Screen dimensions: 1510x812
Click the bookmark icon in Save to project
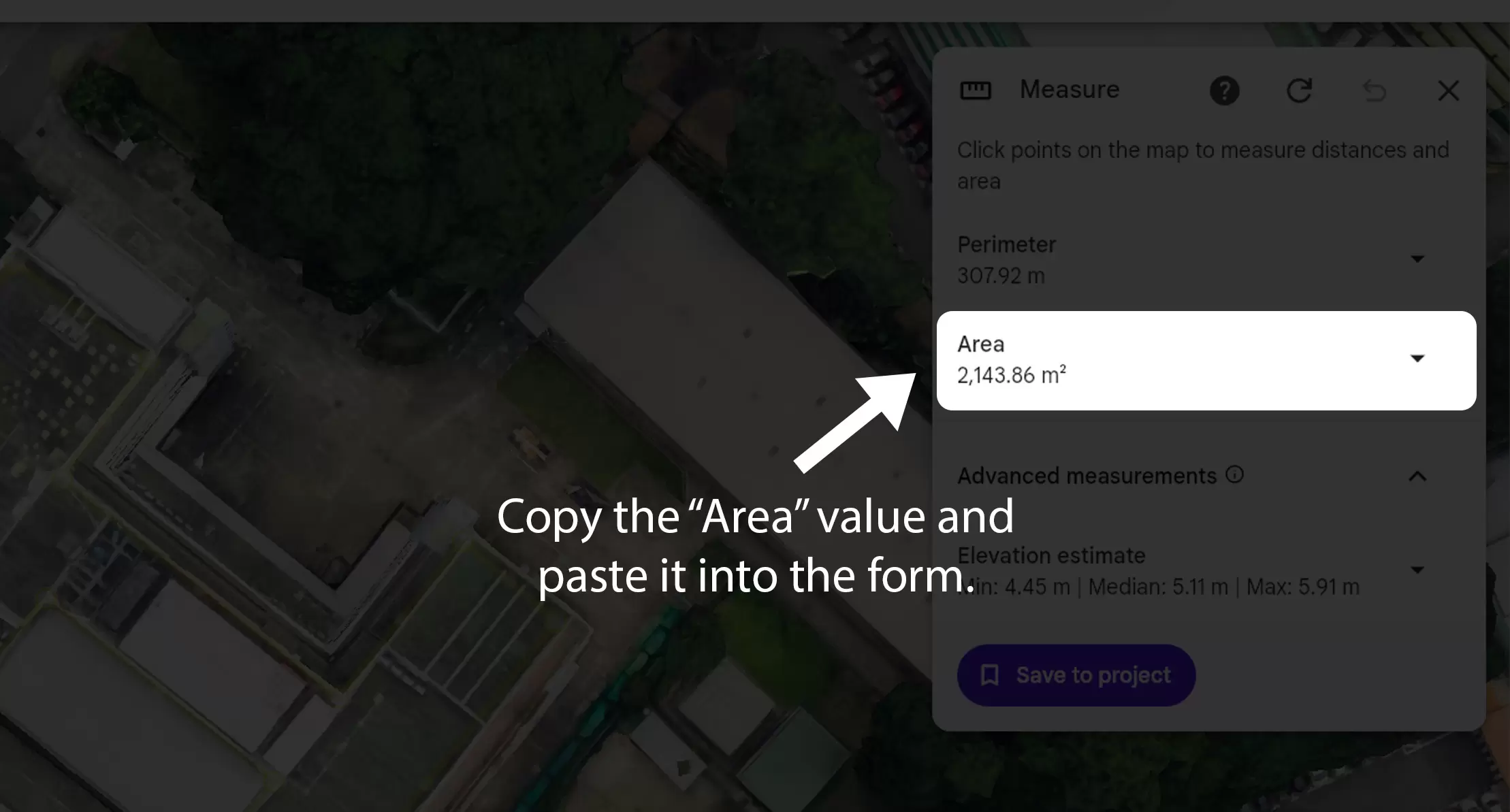(x=989, y=675)
